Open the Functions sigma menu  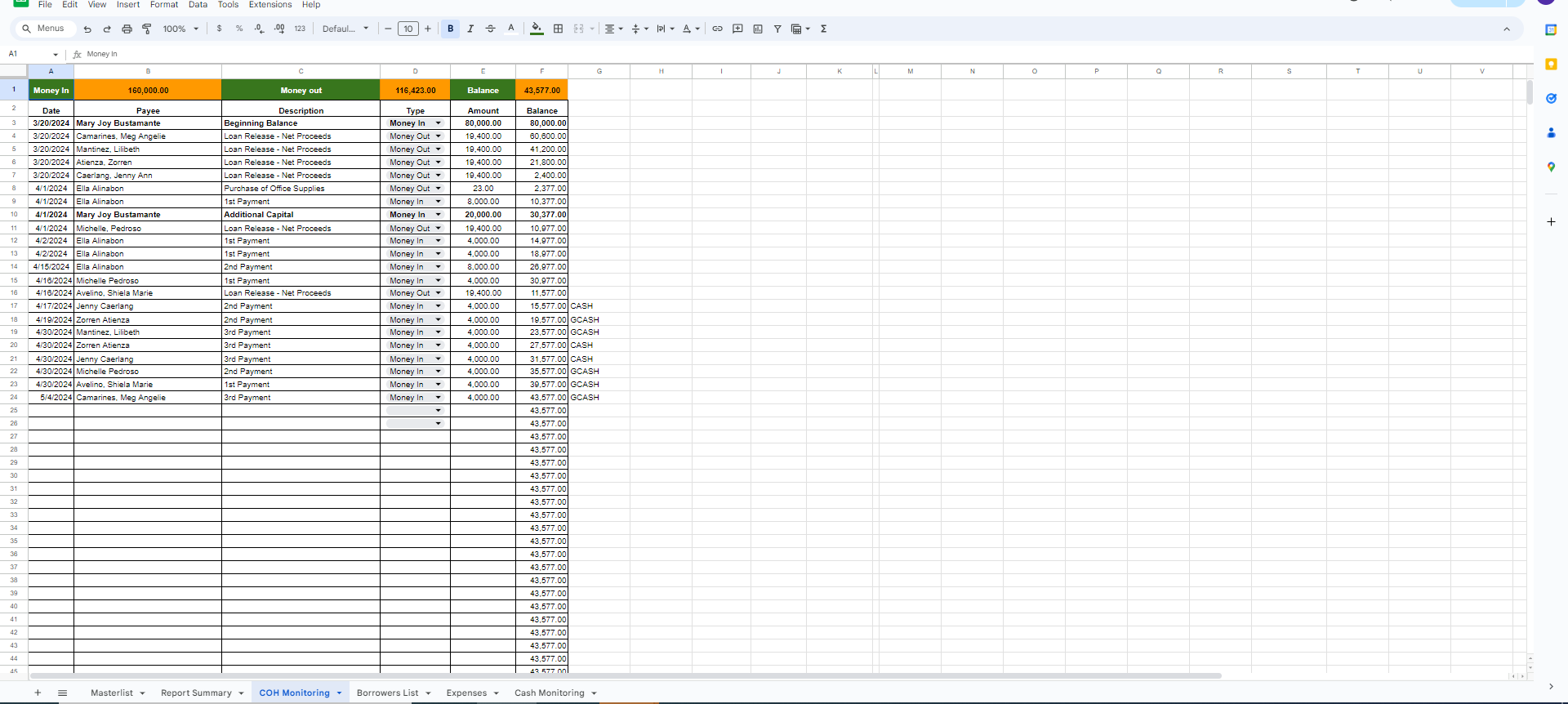tap(824, 29)
